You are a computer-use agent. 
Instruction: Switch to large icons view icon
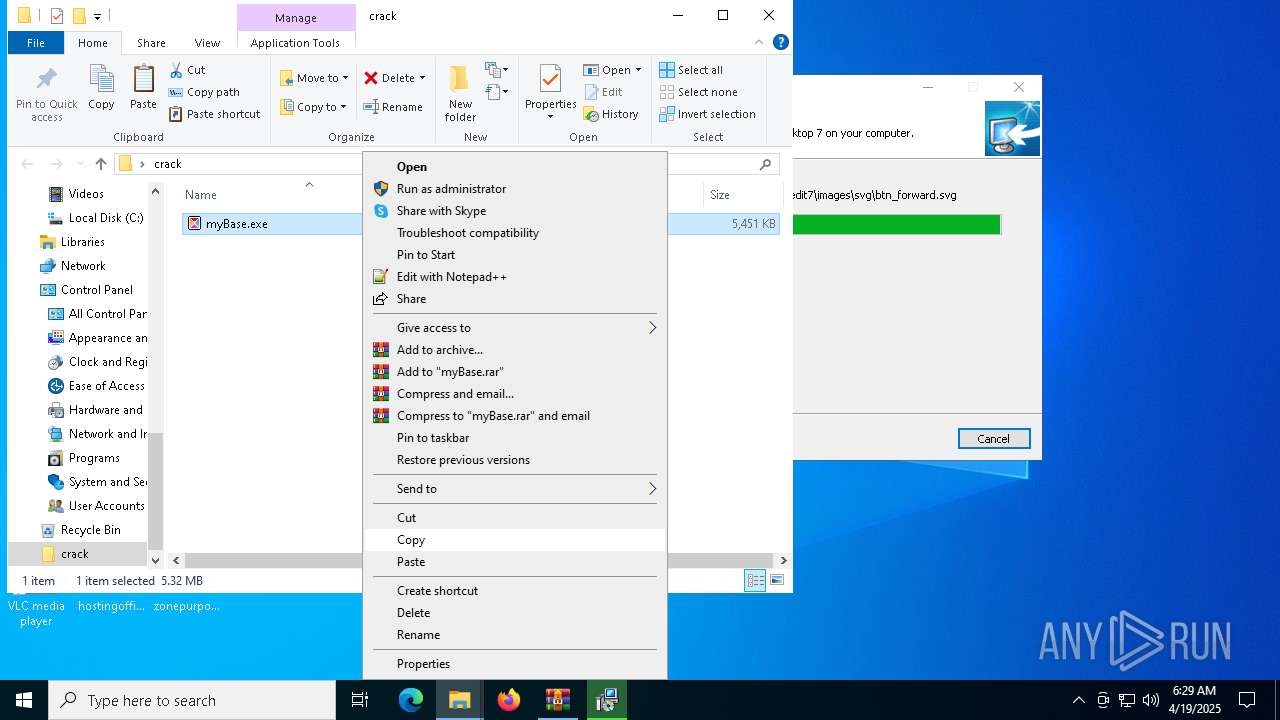[777, 581]
